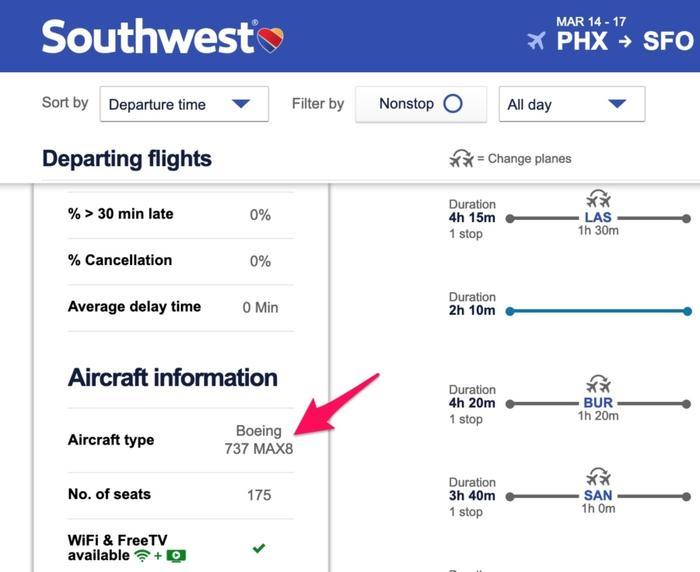Select the LAS stopover airport link
This screenshot has width=700, height=572.
point(598,217)
